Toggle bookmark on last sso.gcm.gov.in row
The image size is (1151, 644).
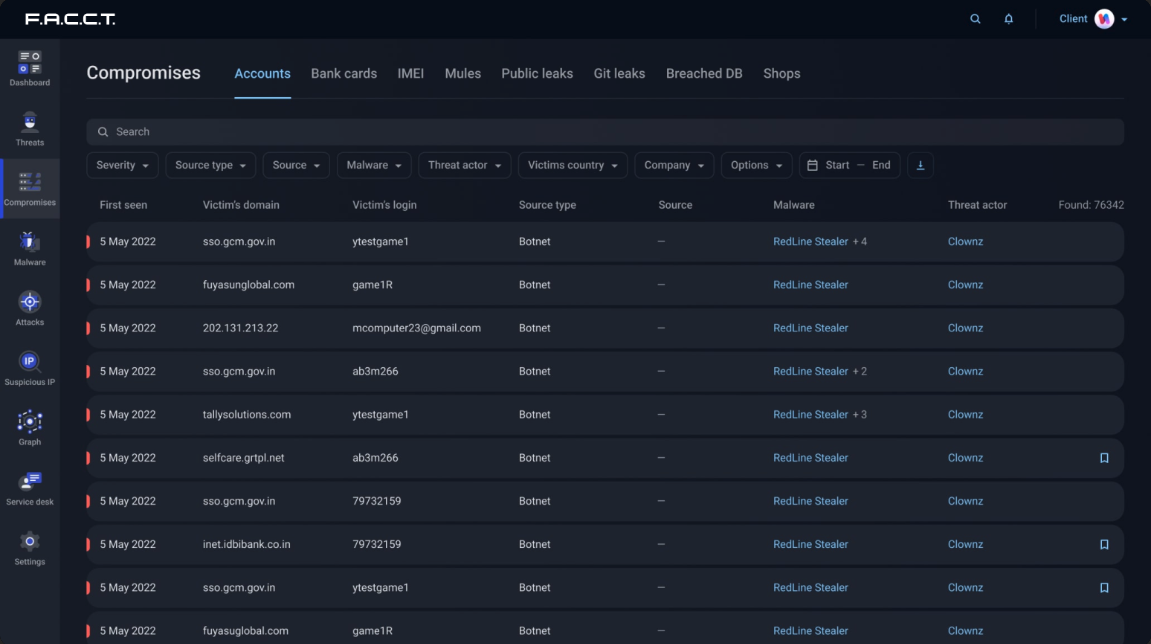coord(1104,588)
